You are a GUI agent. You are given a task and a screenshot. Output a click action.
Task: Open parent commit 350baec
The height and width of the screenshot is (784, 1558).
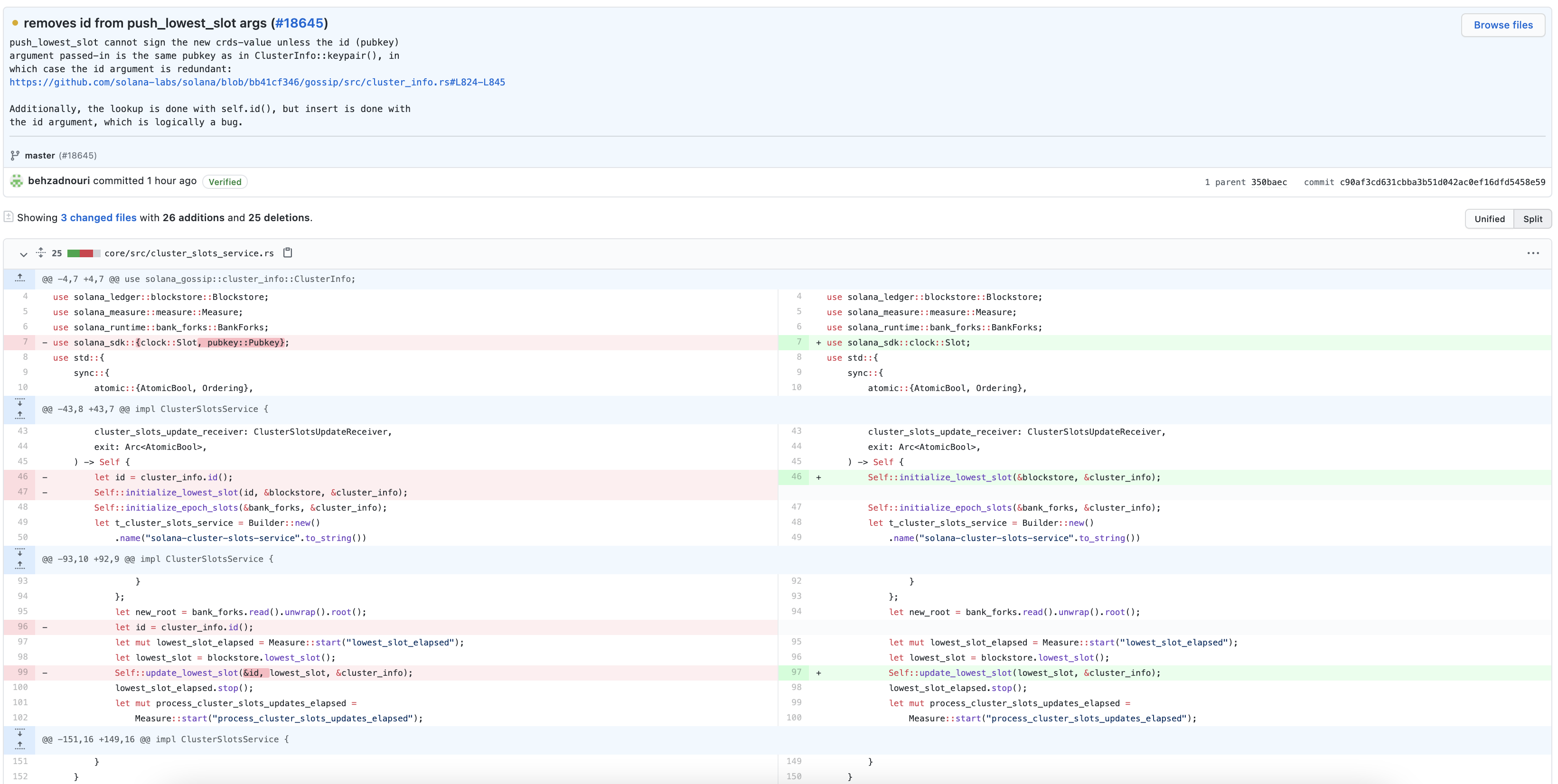click(1268, 182)
